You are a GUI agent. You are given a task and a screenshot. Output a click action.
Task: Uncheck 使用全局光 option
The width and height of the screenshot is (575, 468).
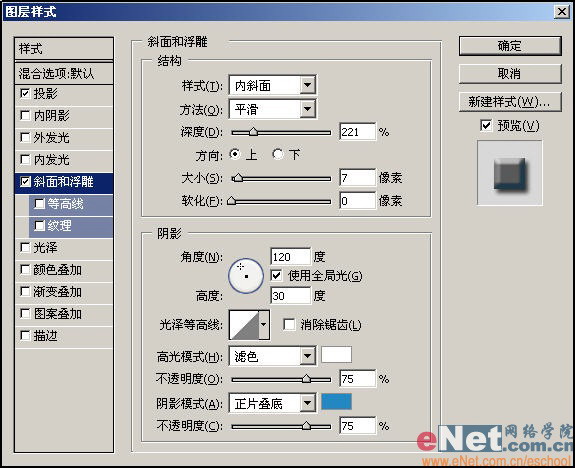point(276,275)
